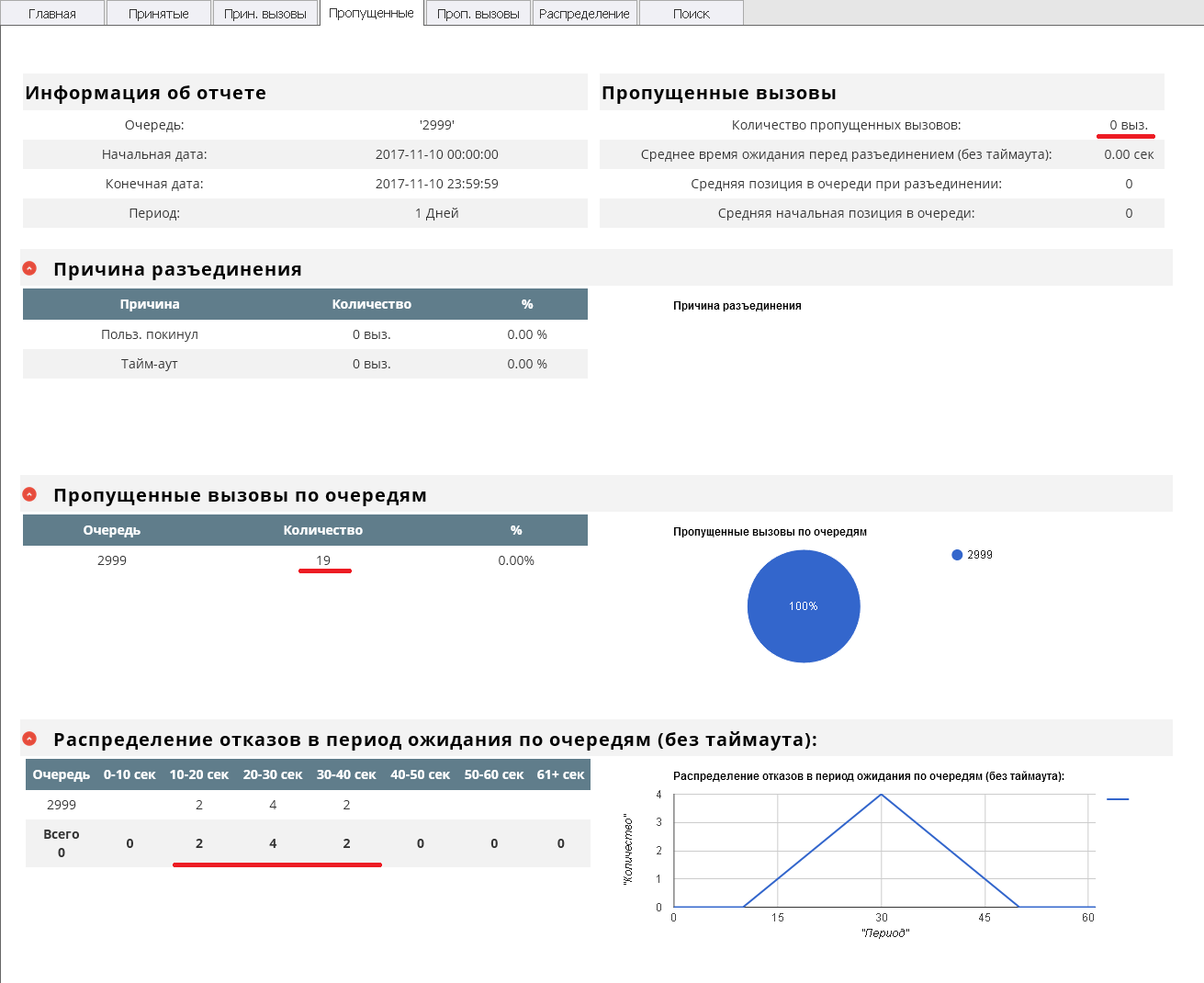This screenshot has width=1204, height=983.
Task: Click the 10-20 сек column header
Action: 199,774
